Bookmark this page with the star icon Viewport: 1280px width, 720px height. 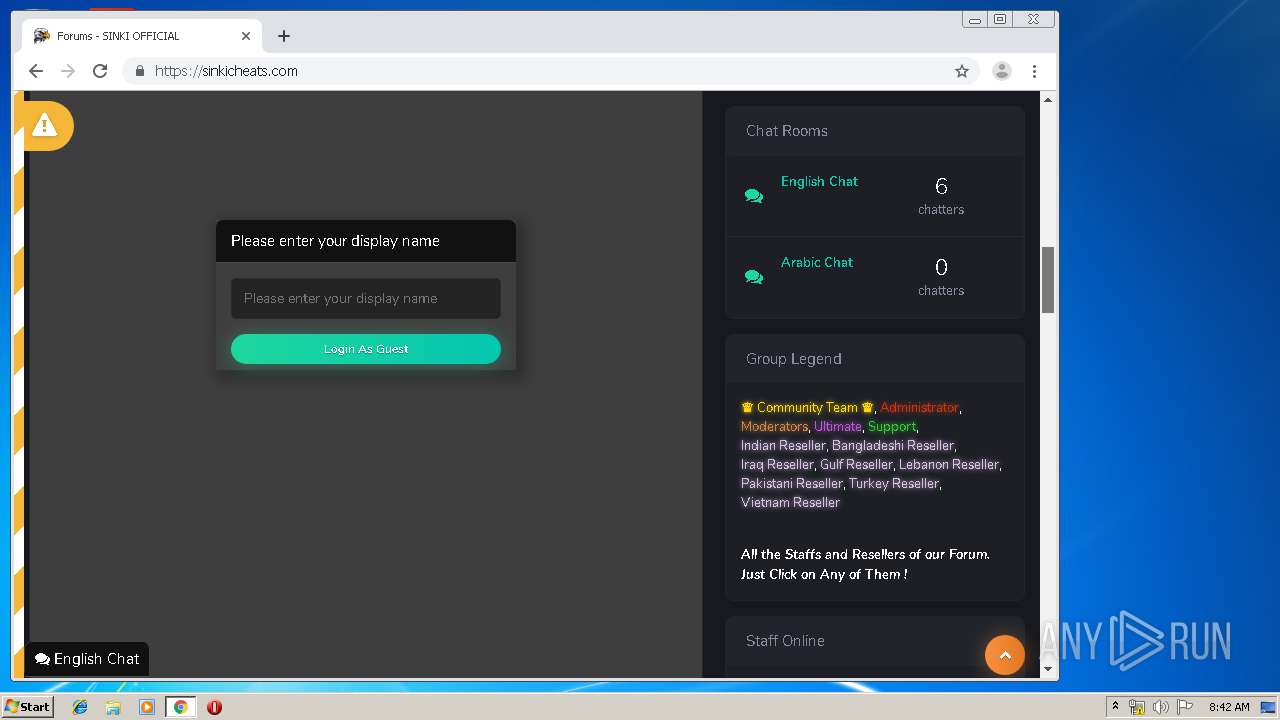pos(962,71)
